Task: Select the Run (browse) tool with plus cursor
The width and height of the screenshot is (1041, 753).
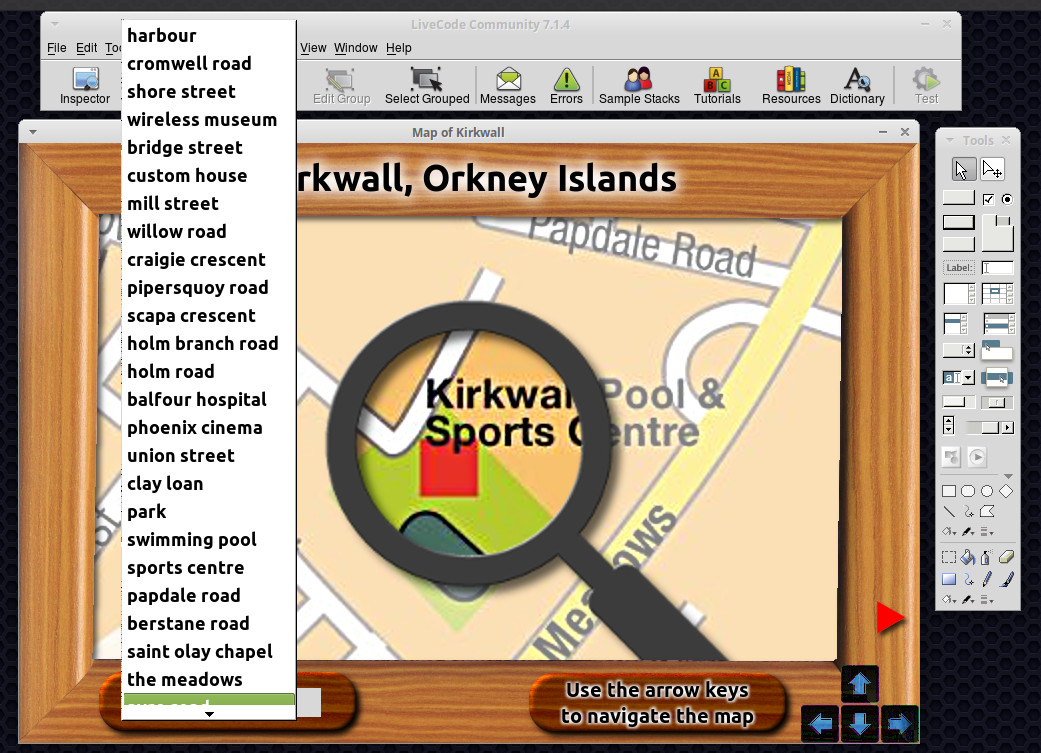Action: [x=992, y=169]
